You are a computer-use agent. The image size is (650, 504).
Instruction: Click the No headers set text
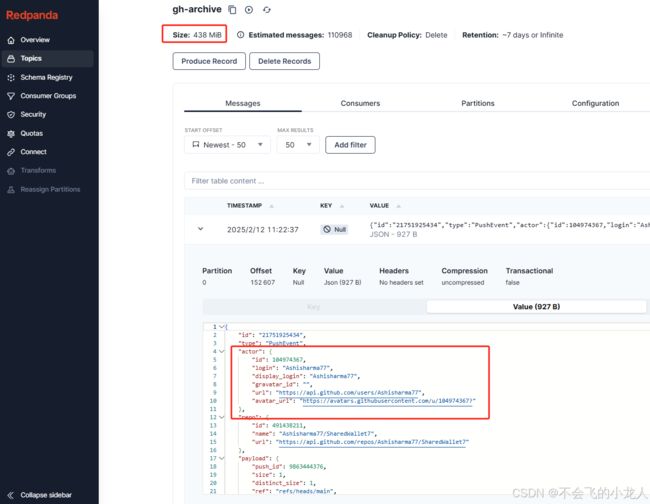pos(401,282)
